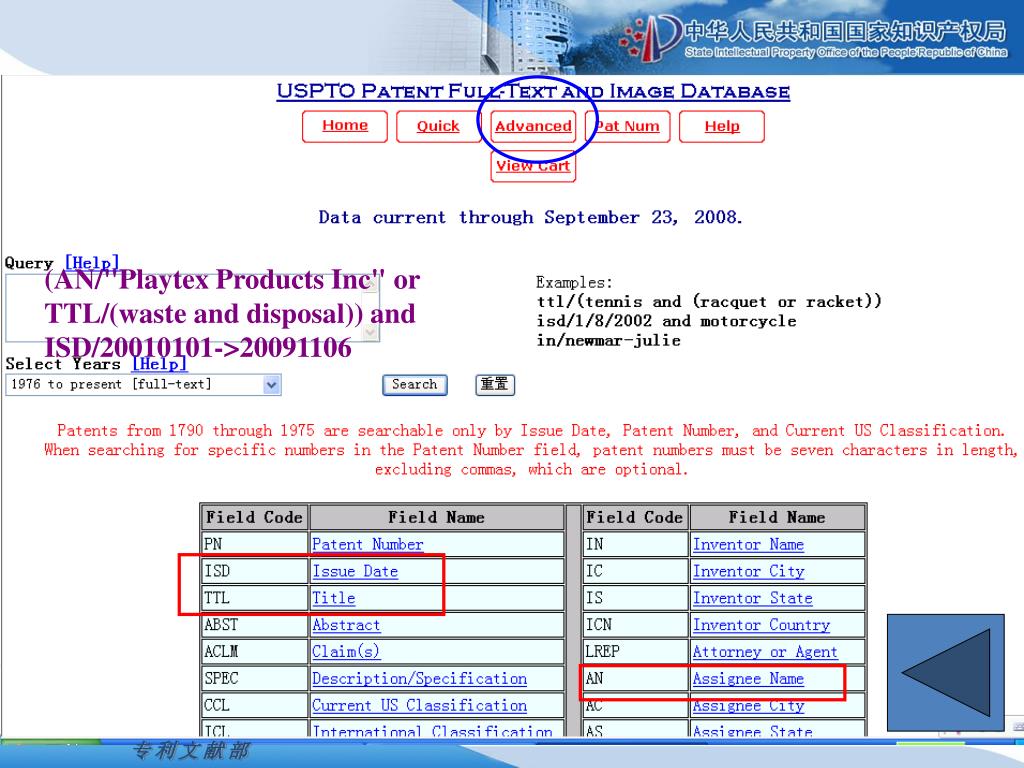
Task: Select the AN field code cell
Action: 635,679
